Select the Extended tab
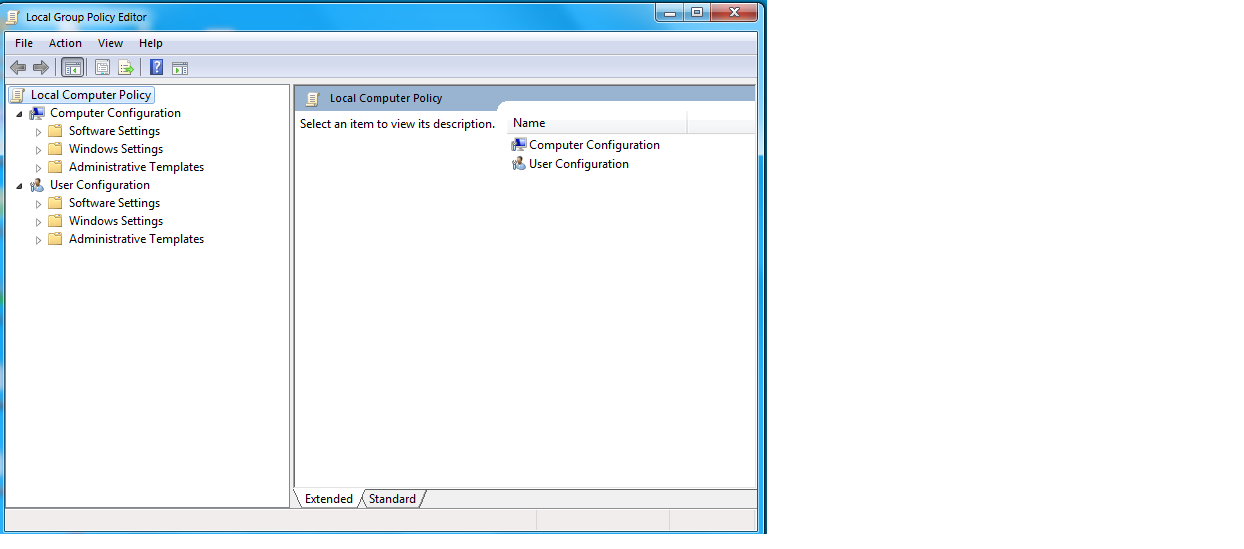1244x549 pixels. click(x=328, y=499)
